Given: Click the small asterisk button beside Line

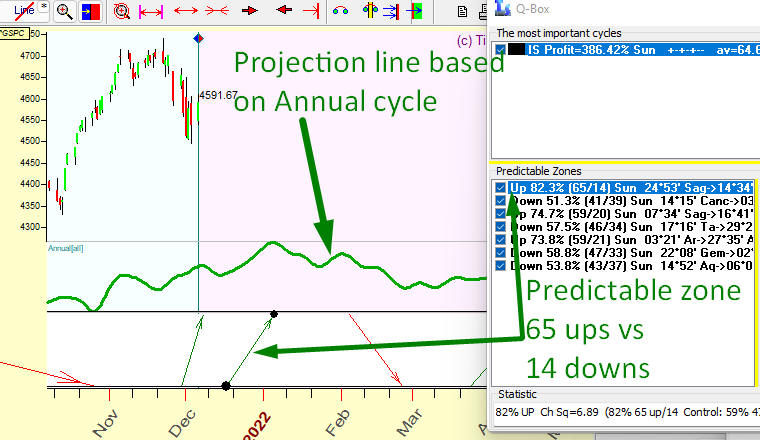Looking at the screenshot, I should [x=43, y=8].
